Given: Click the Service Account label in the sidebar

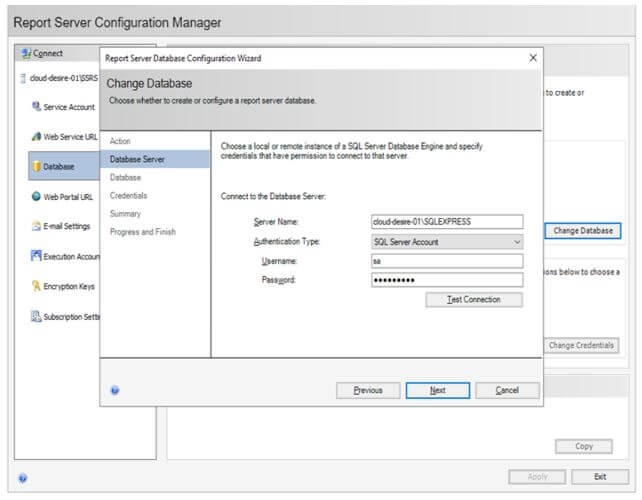Looking at the screenshot, I should pos(69,107).
